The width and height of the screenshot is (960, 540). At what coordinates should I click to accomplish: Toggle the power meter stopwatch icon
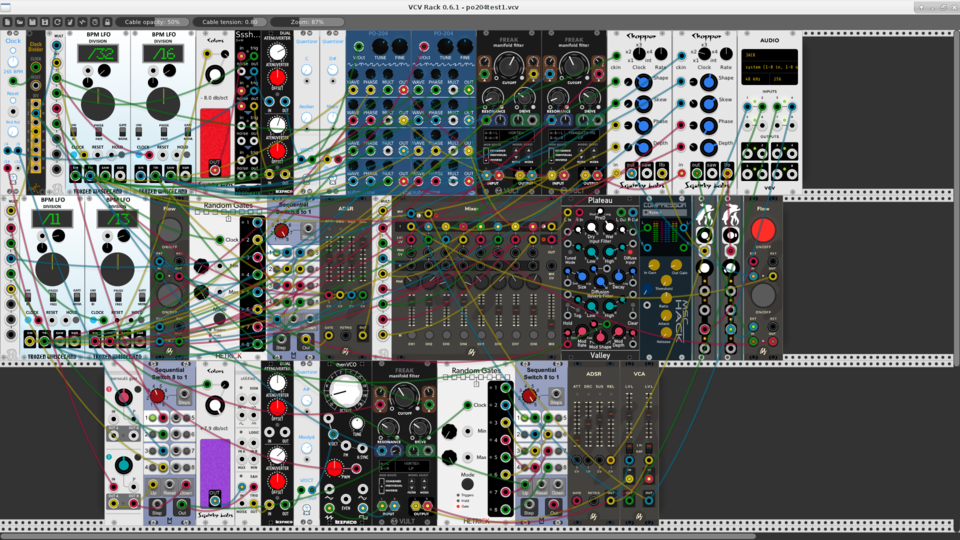[95, 22]
